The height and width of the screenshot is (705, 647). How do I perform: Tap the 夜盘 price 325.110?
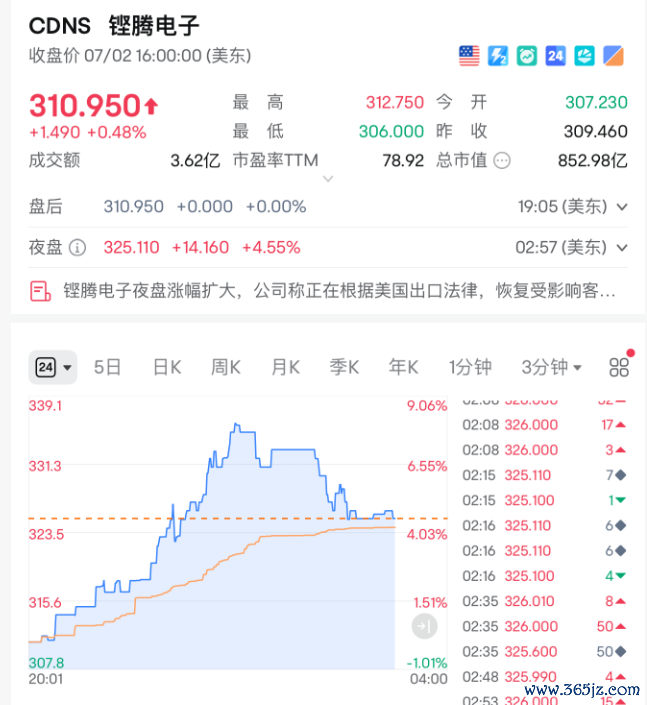(131, 248)
